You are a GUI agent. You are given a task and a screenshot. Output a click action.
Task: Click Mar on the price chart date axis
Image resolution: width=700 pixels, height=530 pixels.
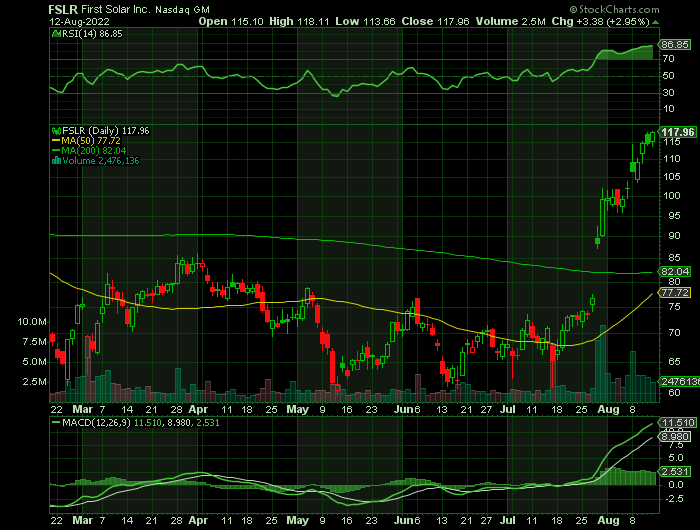[83, 409]
